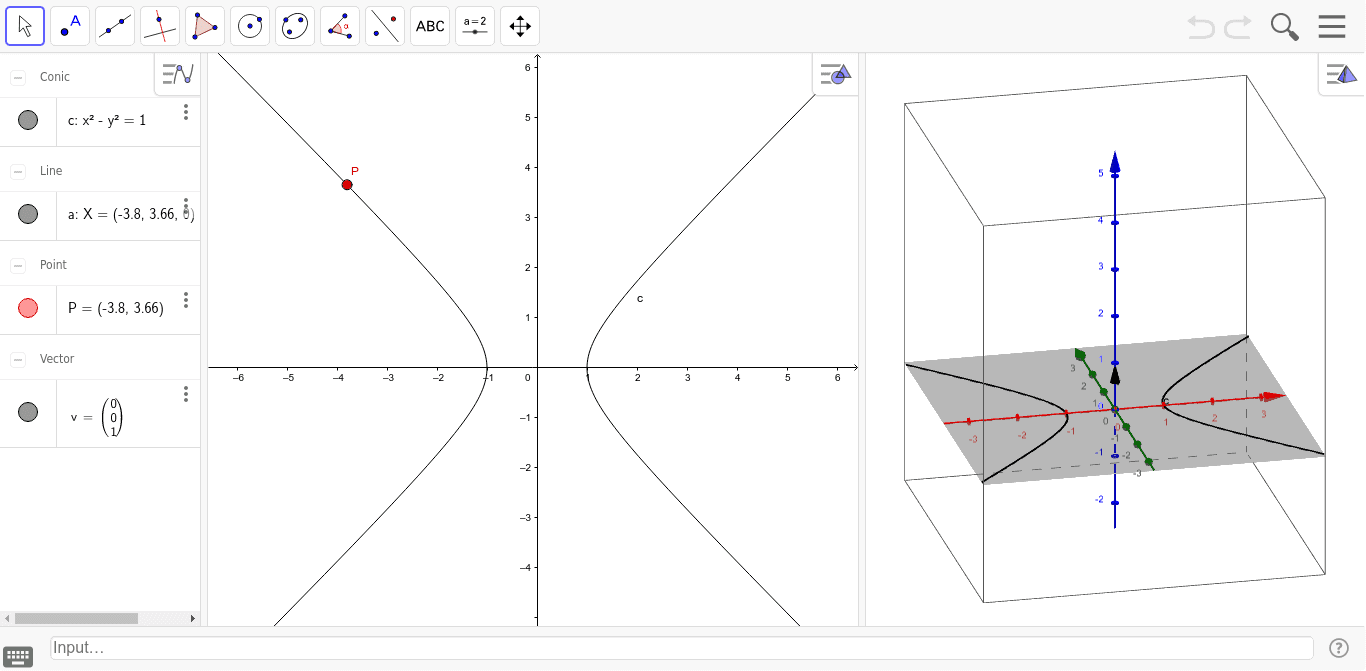
Task: Click the Input bar field
Action: tap(681, 648)
